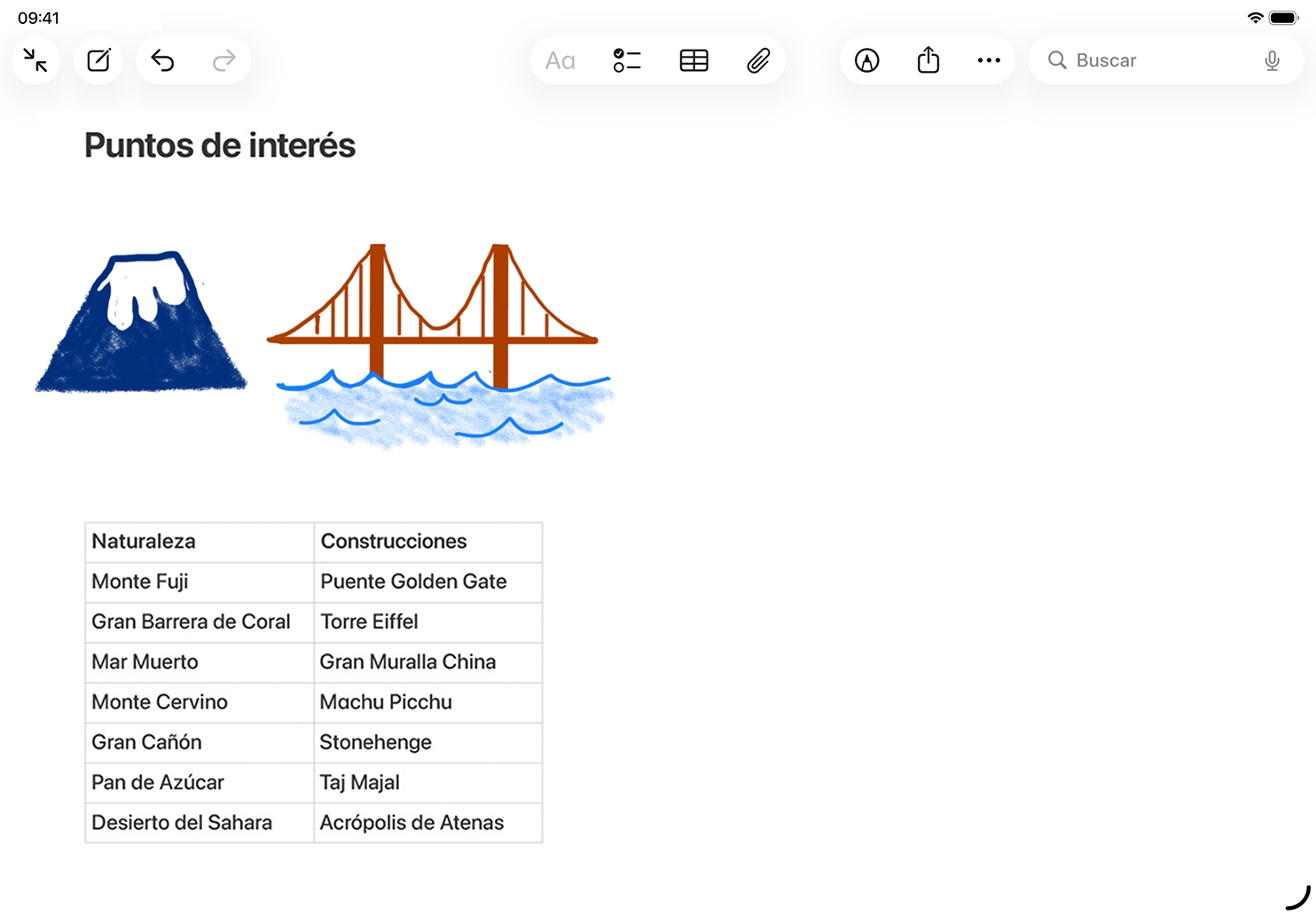This screenshot has width=1316, height=915.
Task: Select the Construcciones header cell
Action: (x=427, y=542)
